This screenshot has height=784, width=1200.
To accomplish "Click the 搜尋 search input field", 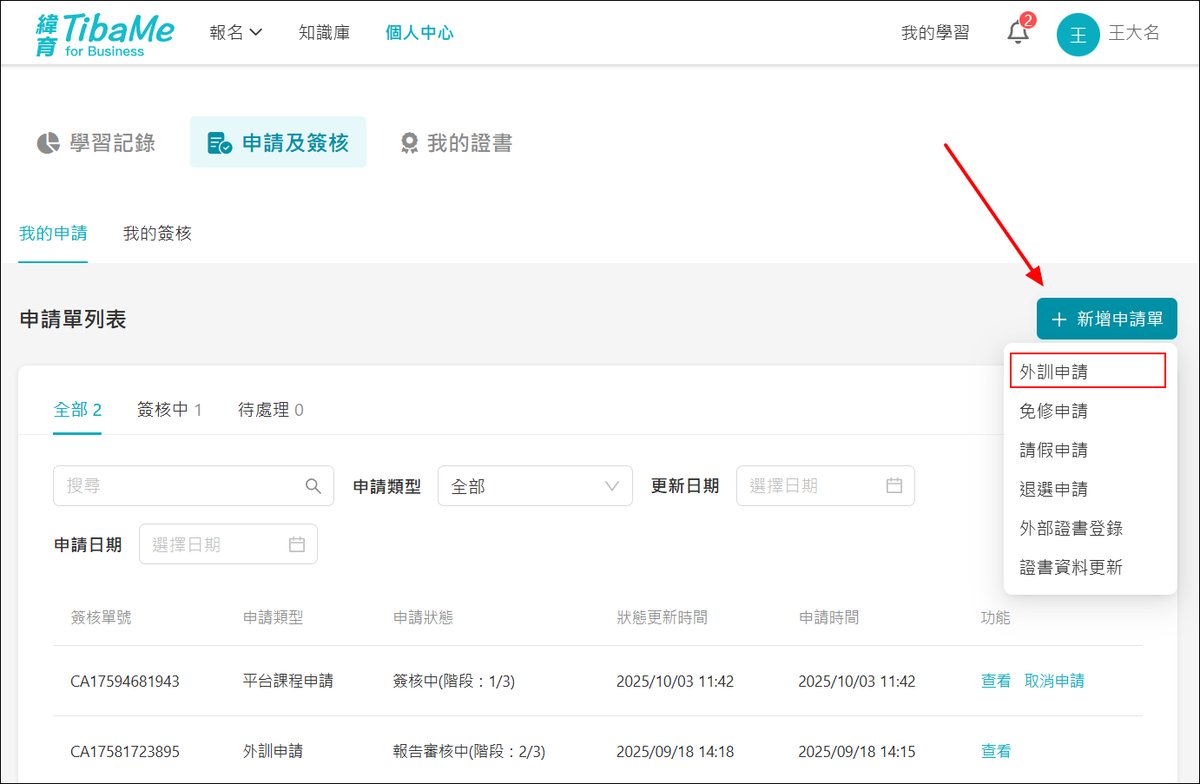I will pos(180,486).
